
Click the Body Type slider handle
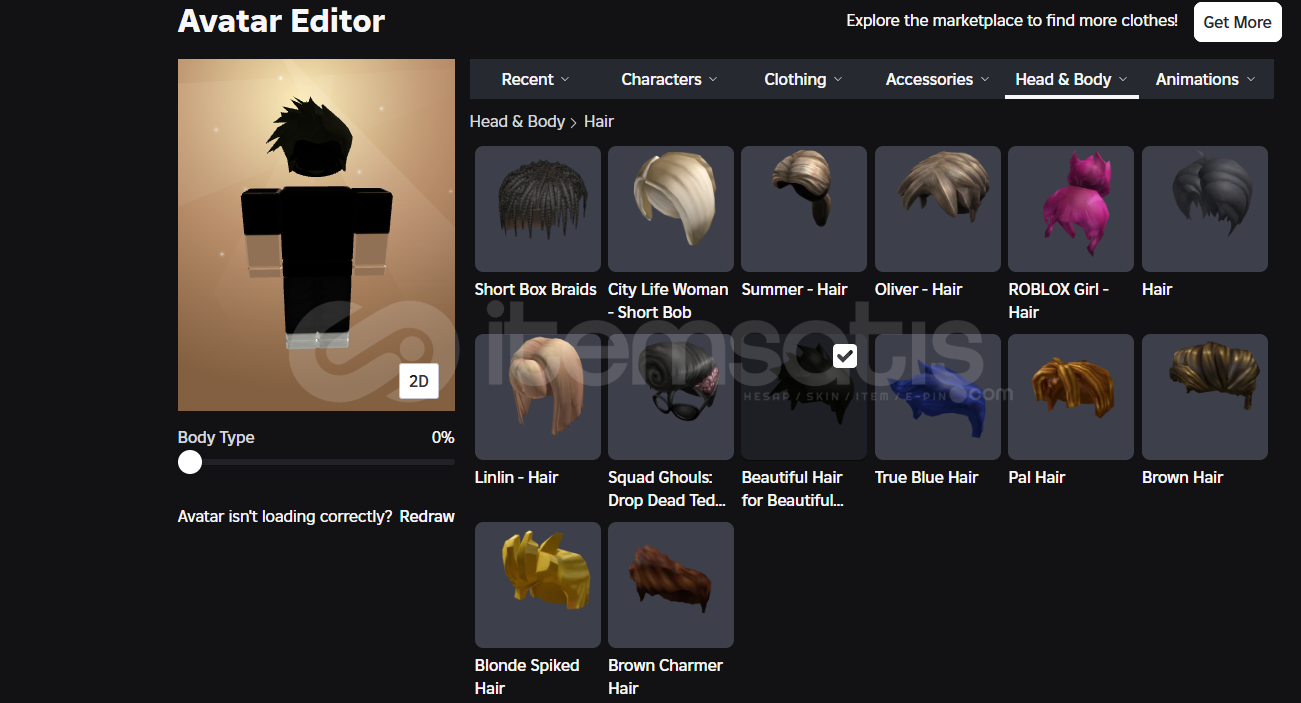tap(190, 462)
